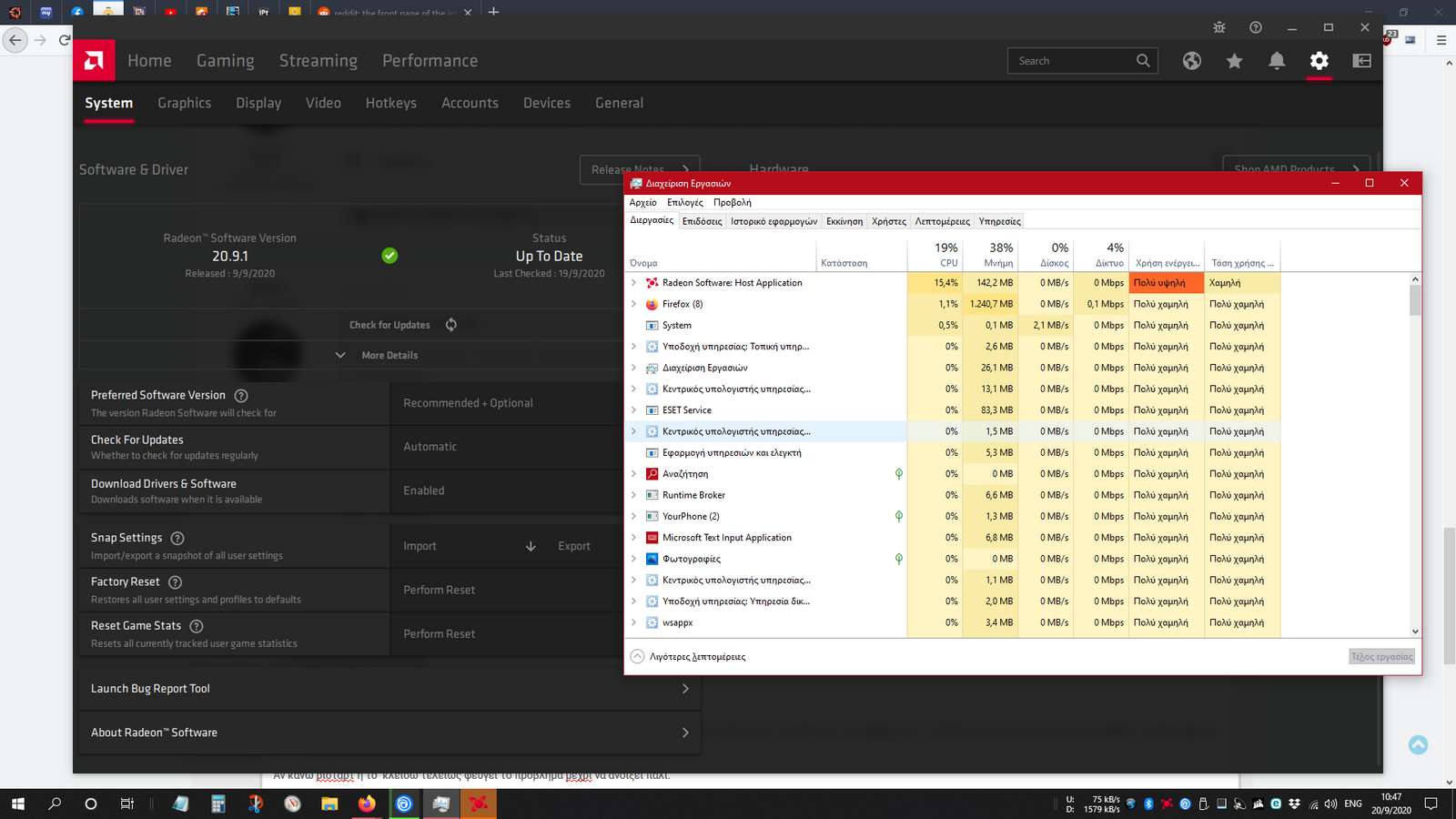Open the Firefox hamburger menu

(x=1441, y=40)
